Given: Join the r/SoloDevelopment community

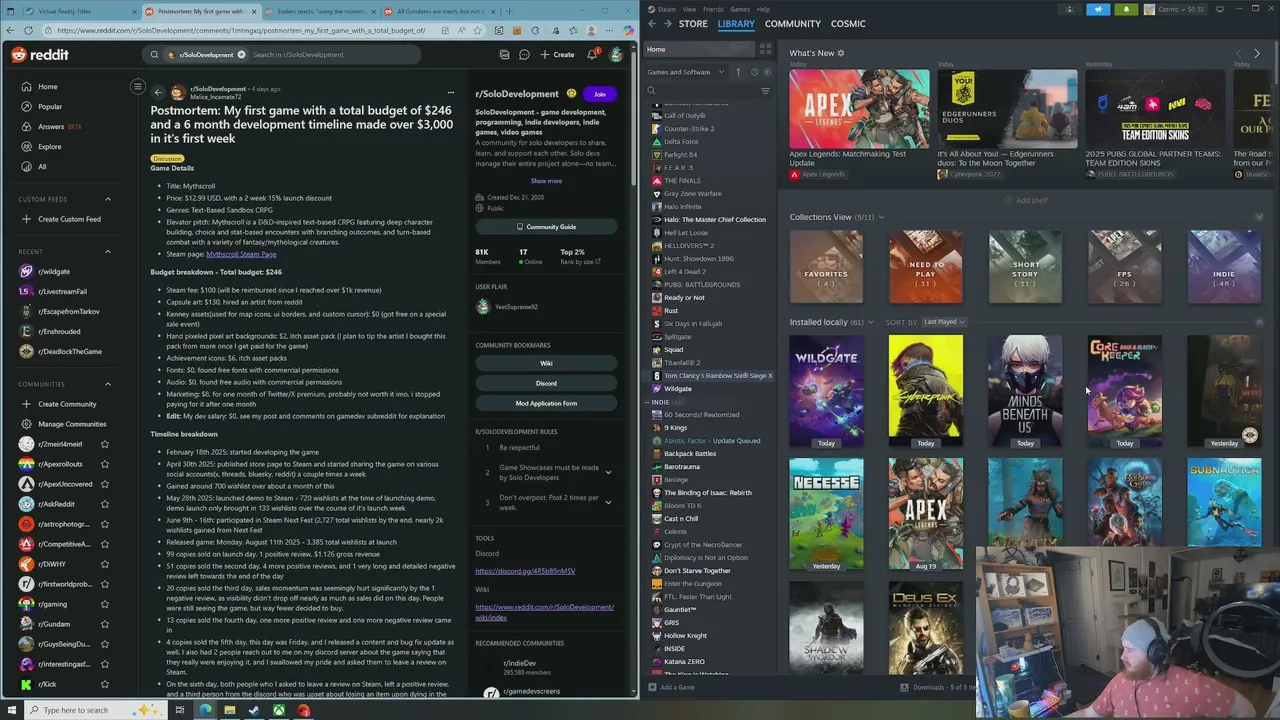Looking at the screenshot, I should point(599,94).
